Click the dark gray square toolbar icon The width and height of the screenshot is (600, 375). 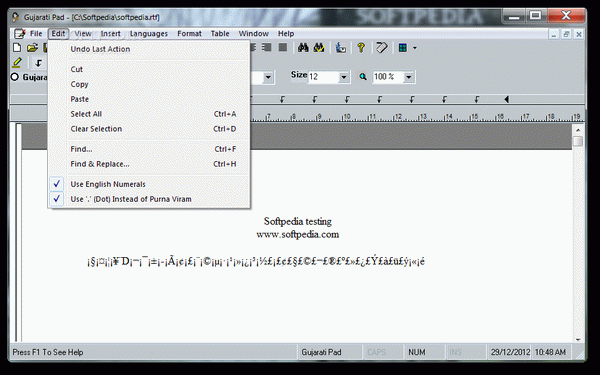click(x=283, y=47)
